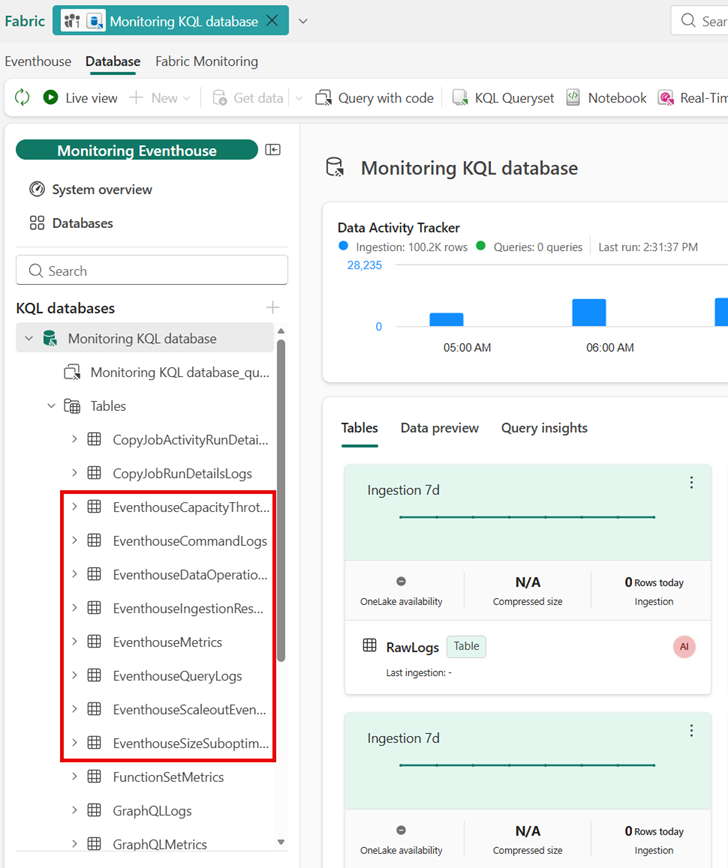This screenshot has width=728, height=868.
Task: Click the Tables folder icon
Action: coord(72,406)
